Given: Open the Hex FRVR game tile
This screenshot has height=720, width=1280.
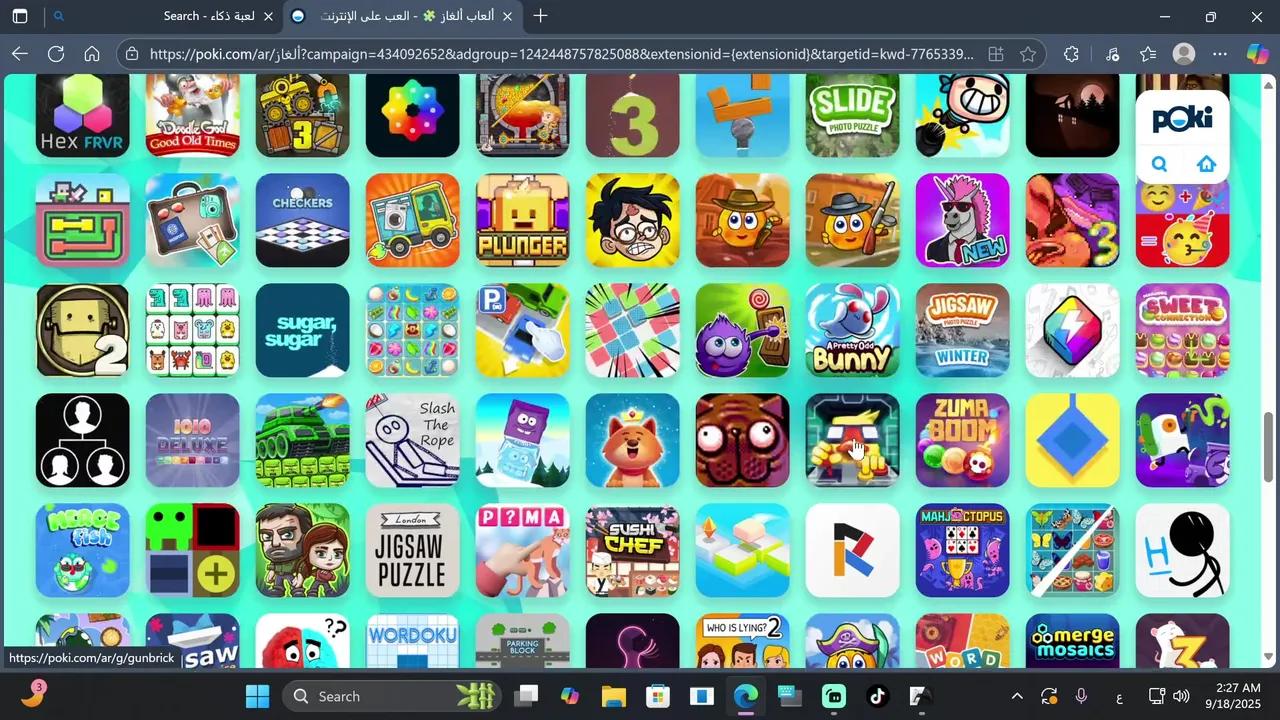Looking at the screenshot, I should pos(82,115).
